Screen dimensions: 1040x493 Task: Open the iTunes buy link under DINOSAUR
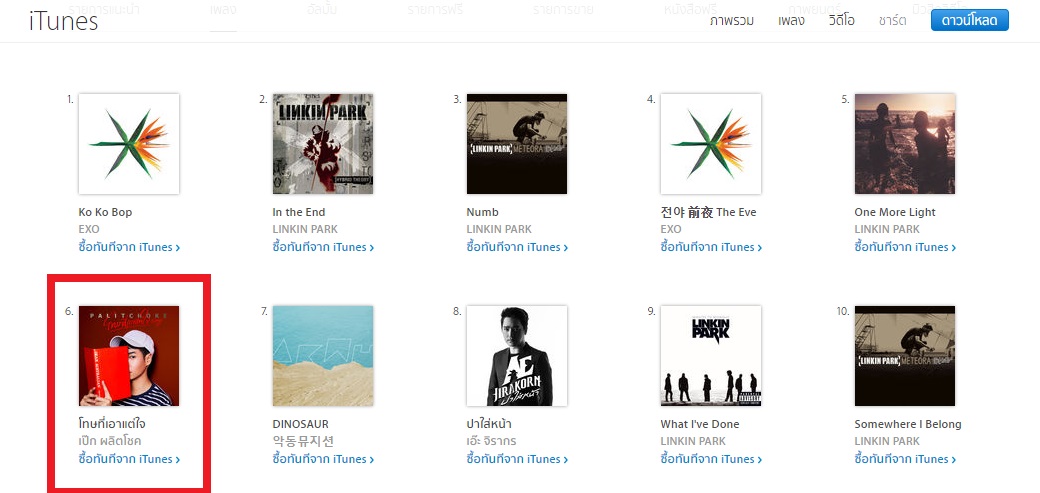[323, 458]
